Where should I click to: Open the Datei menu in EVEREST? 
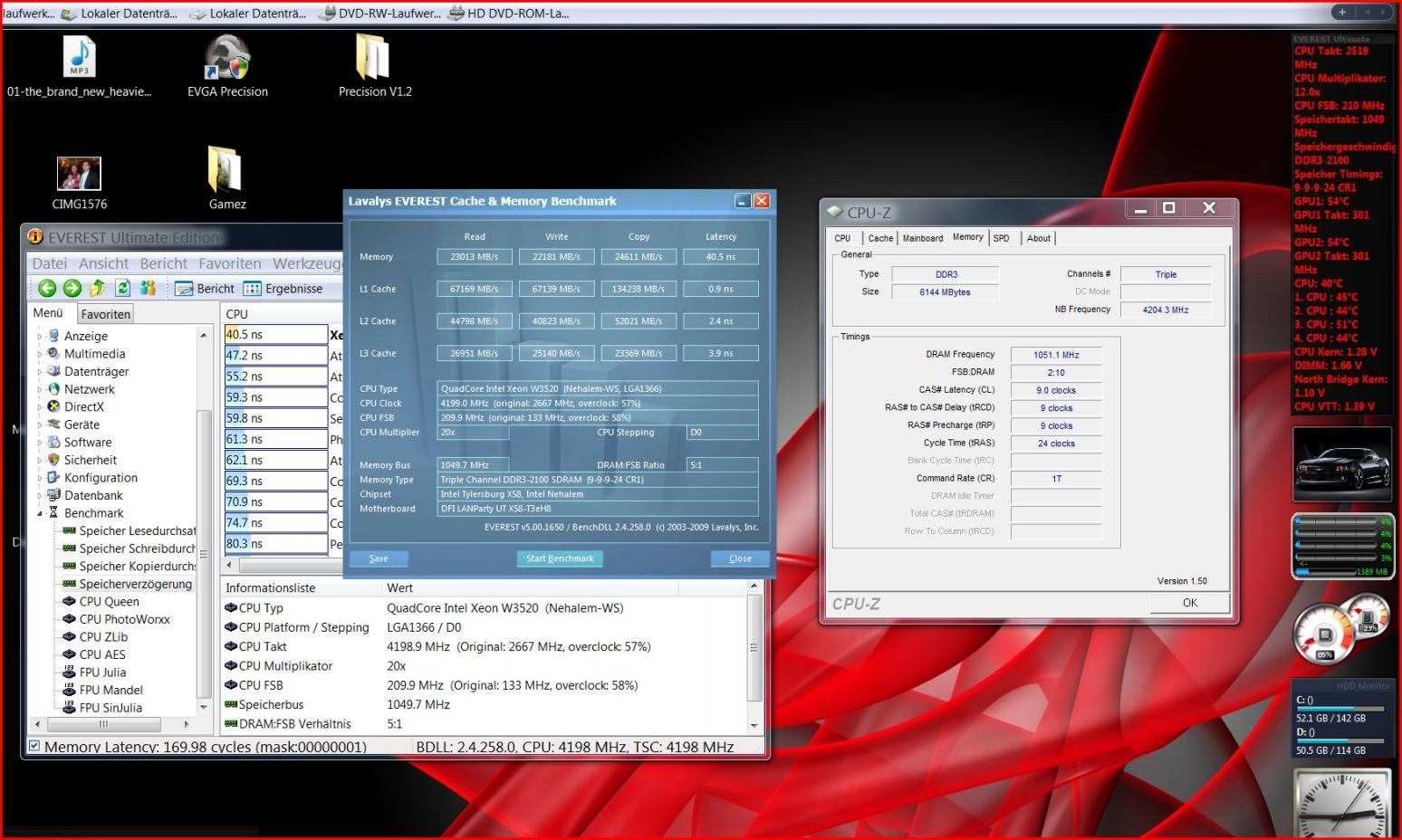[x=50, y=263]
